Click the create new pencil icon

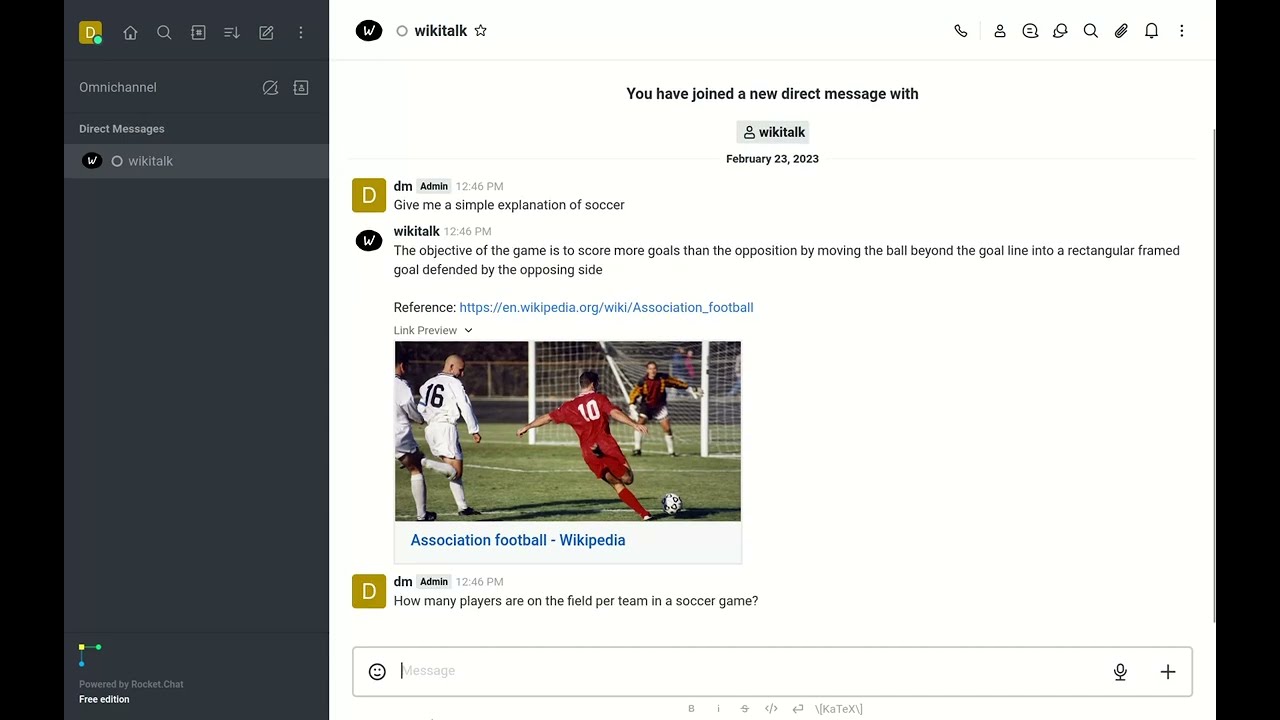(x=266, y=33)
